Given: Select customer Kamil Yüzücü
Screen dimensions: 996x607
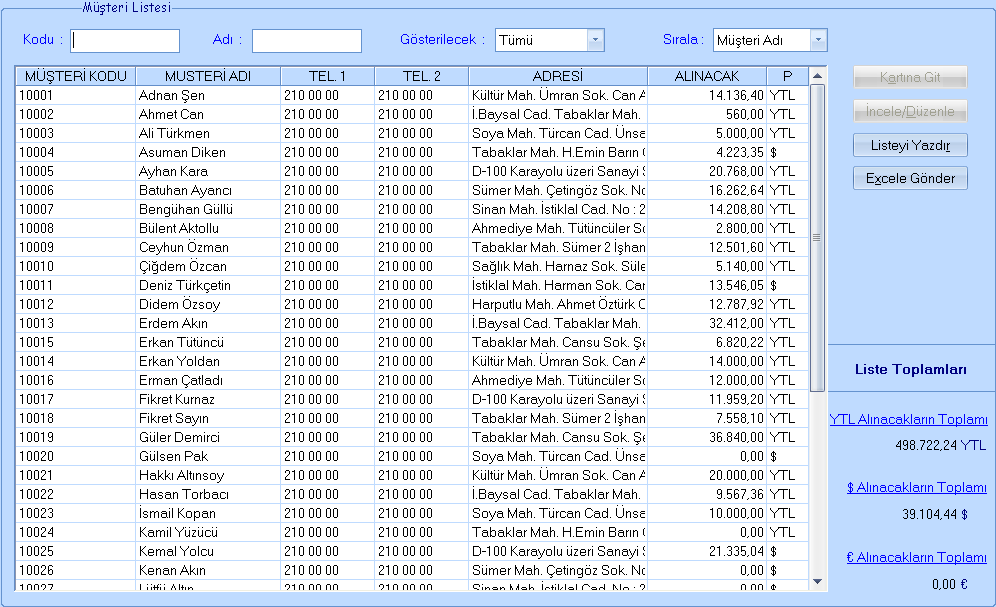Looking at the screenshot, I should pyautogui.click(x=178, y=532).
